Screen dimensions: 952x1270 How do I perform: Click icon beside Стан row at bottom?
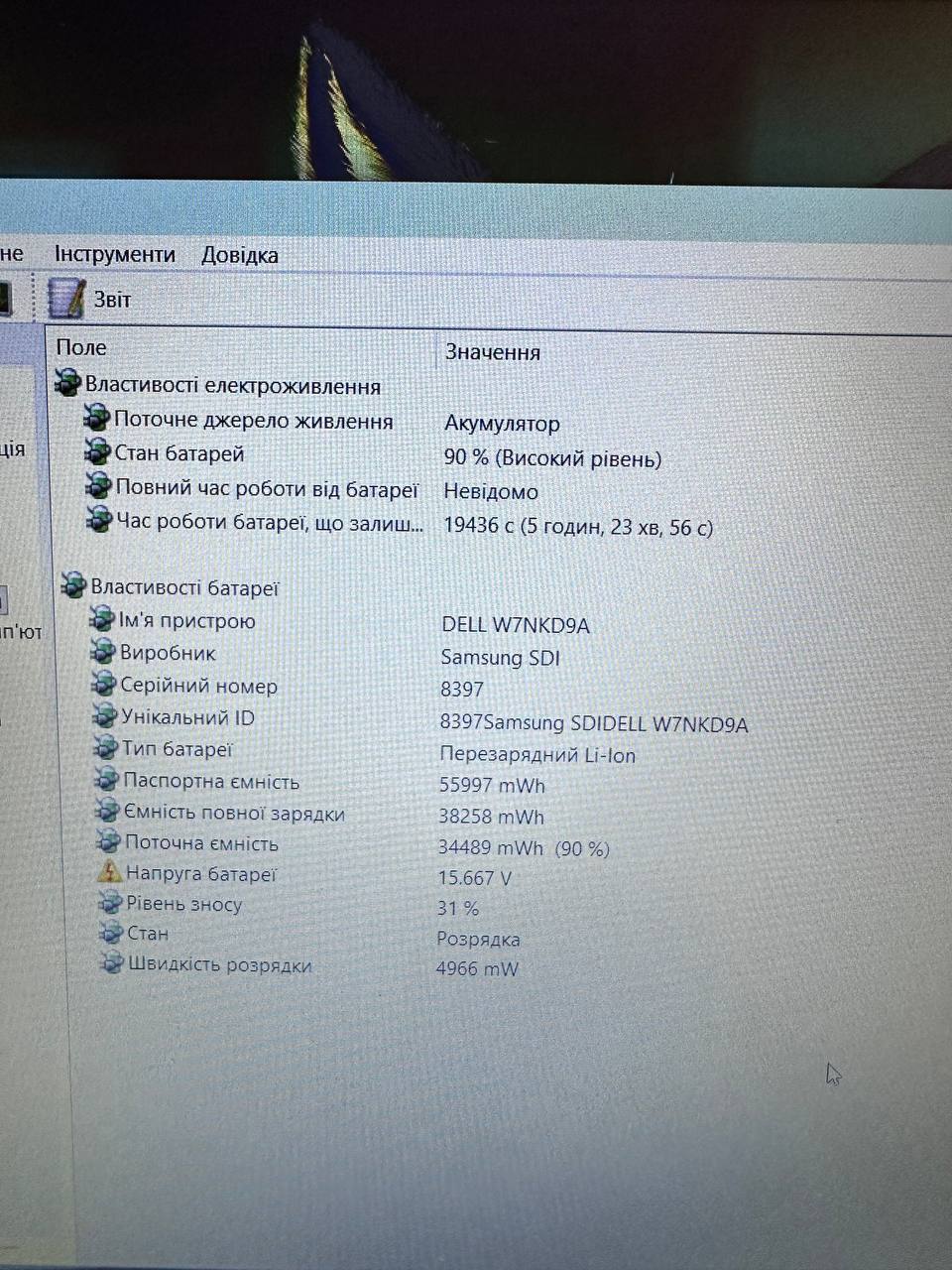click(112, 933)
